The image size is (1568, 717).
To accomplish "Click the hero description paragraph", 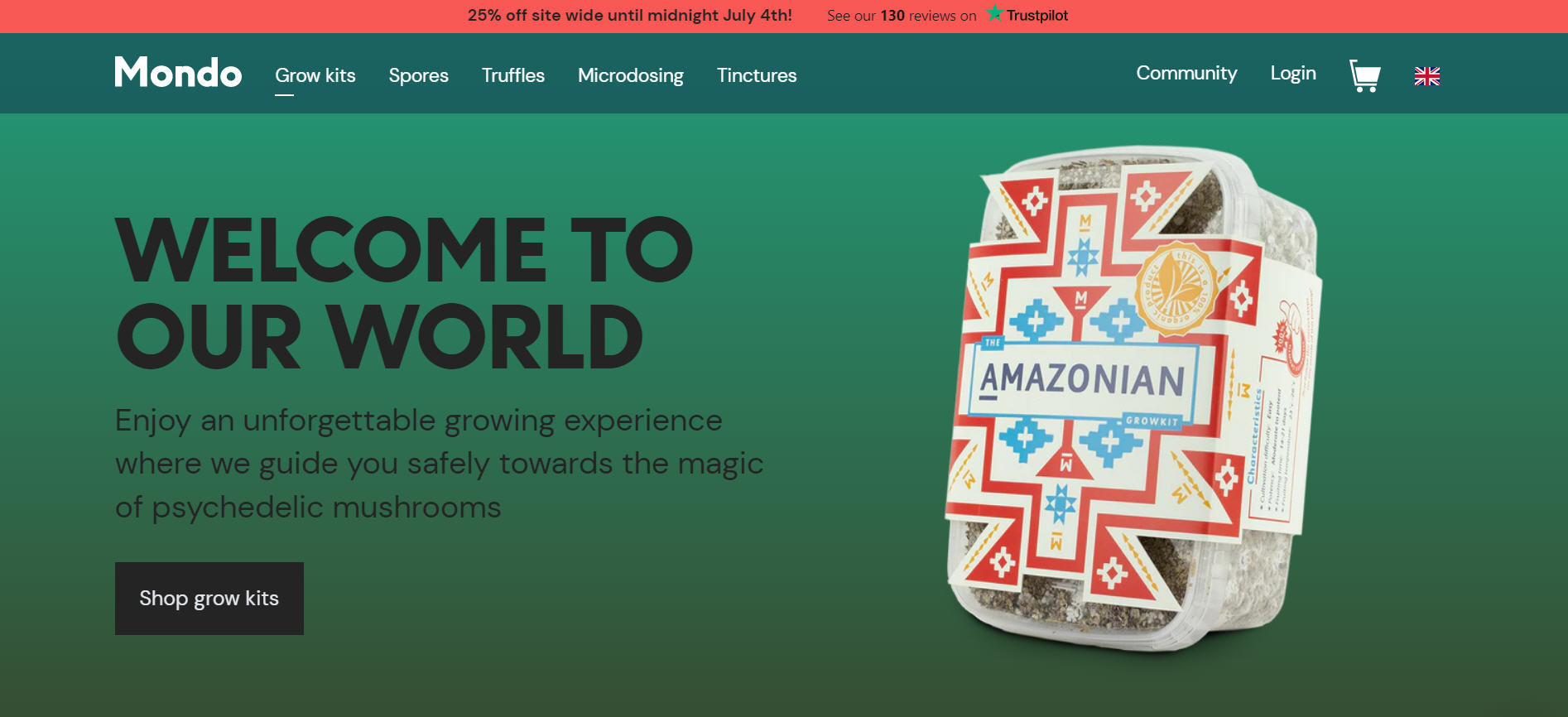I will tap(439, 464).
